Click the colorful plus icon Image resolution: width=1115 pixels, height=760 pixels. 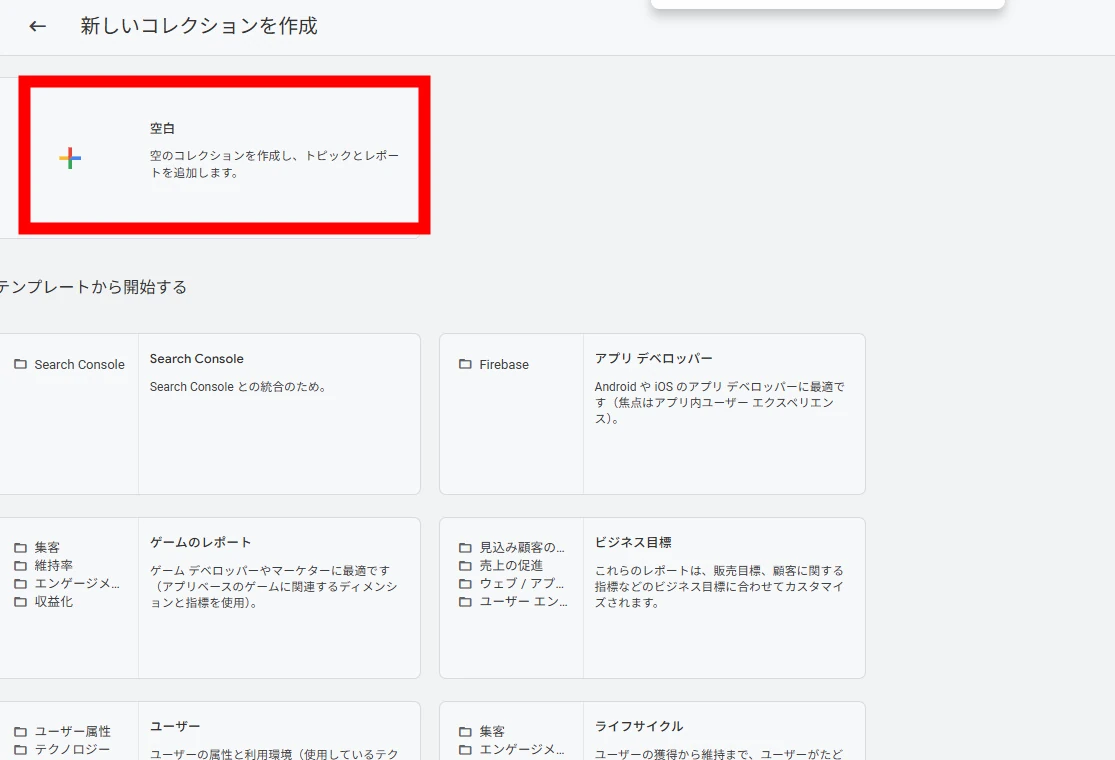pyautogui.click(x=70, y=158)
